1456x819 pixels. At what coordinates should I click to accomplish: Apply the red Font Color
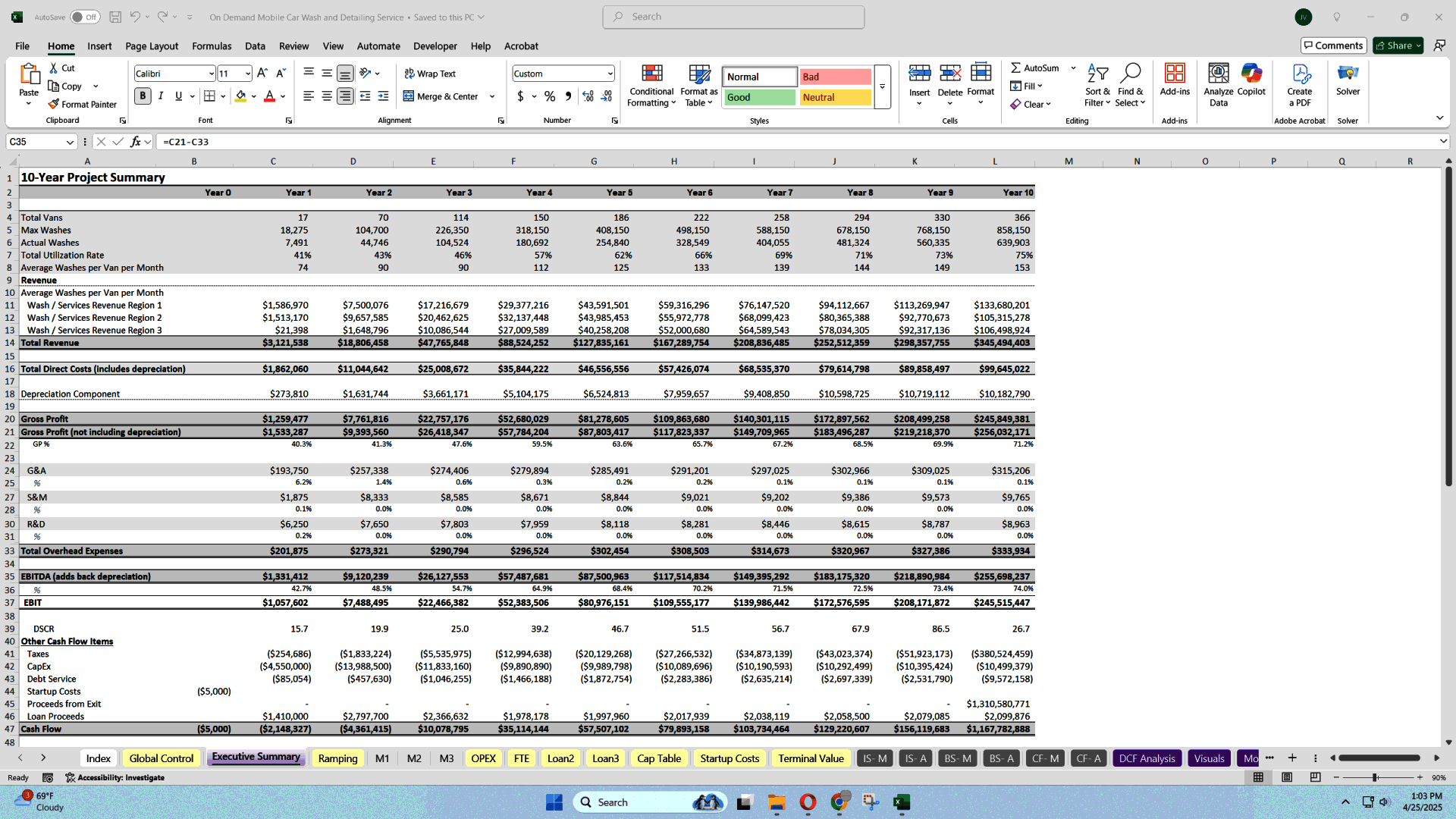point(269,96)
